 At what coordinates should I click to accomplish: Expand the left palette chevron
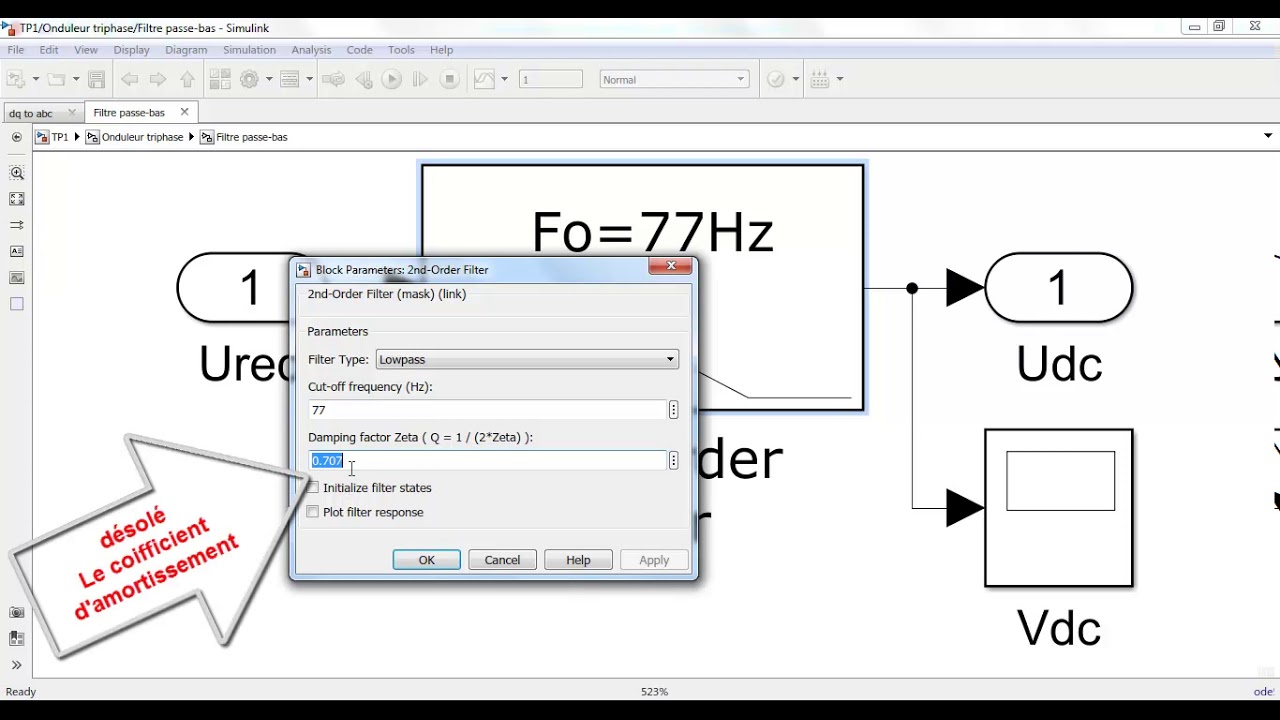tap(17, 664)
